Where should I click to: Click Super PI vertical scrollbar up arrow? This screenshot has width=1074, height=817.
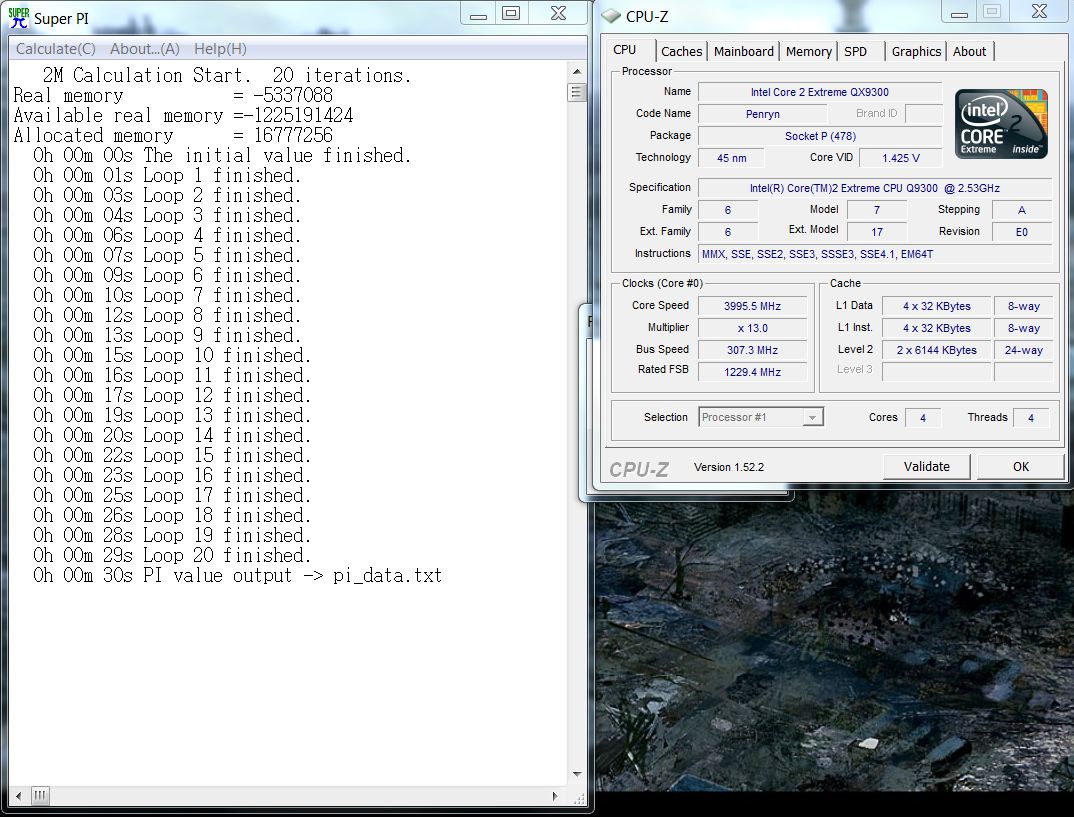577,71
